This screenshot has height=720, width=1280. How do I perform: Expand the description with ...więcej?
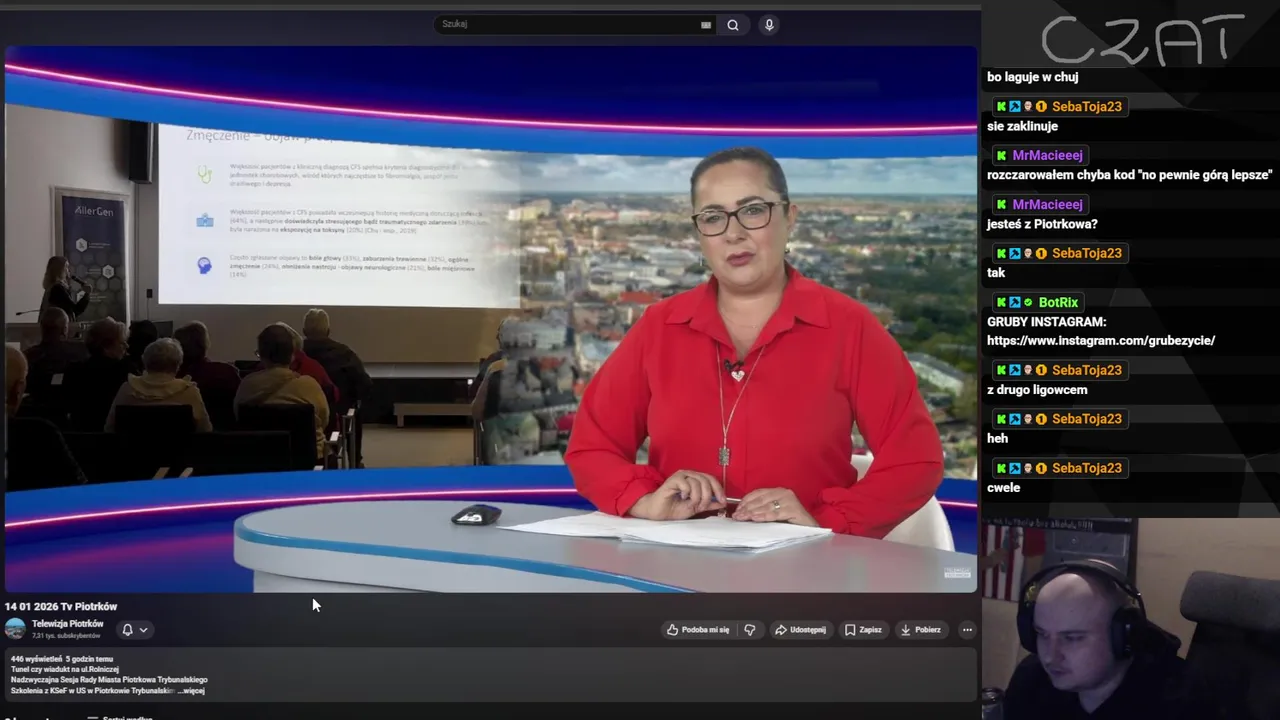coord(190,691)
